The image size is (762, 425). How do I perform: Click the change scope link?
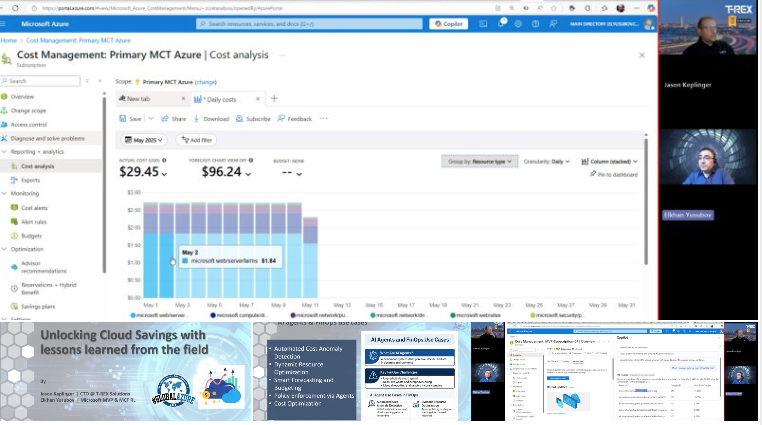[x=206, y=82]
